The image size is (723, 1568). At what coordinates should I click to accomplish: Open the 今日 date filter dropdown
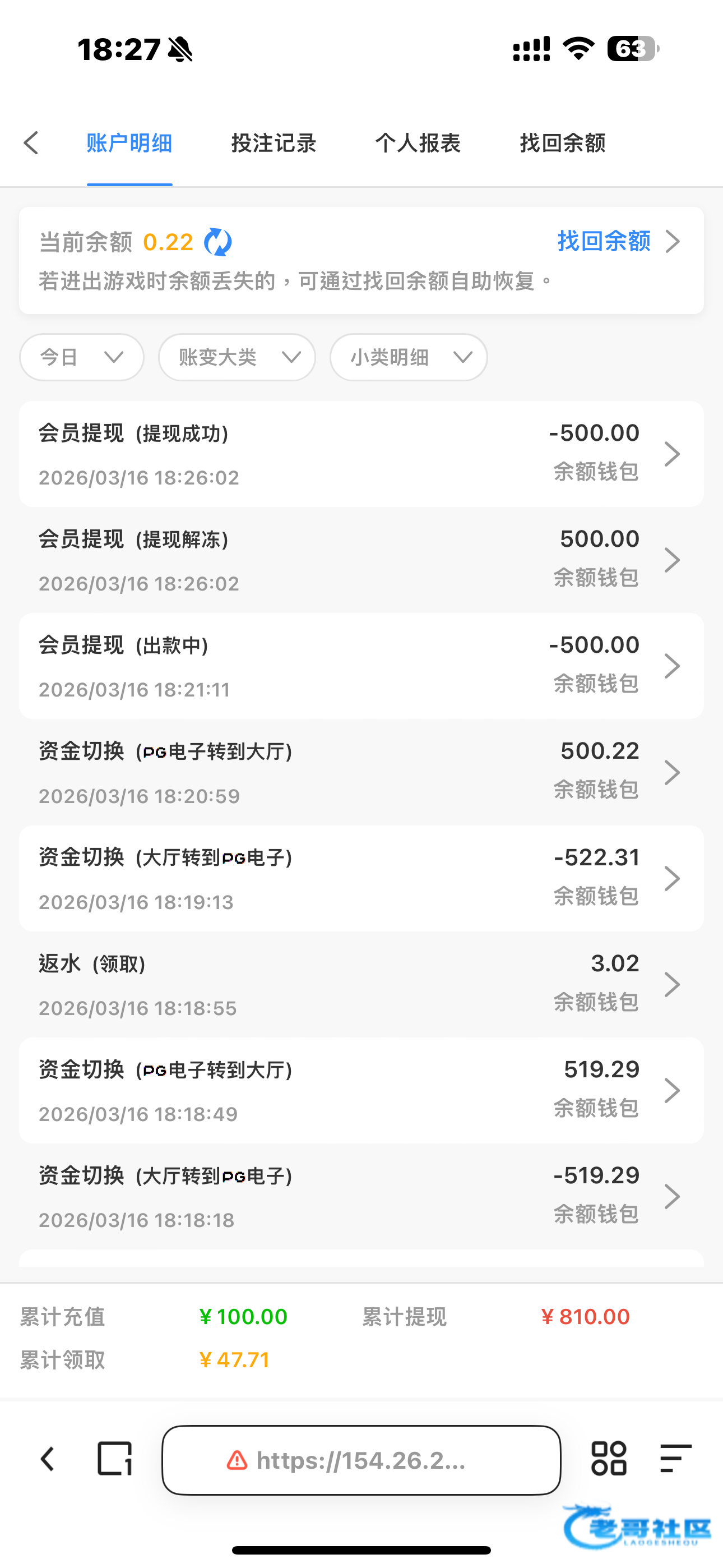[x=82, y=357]
